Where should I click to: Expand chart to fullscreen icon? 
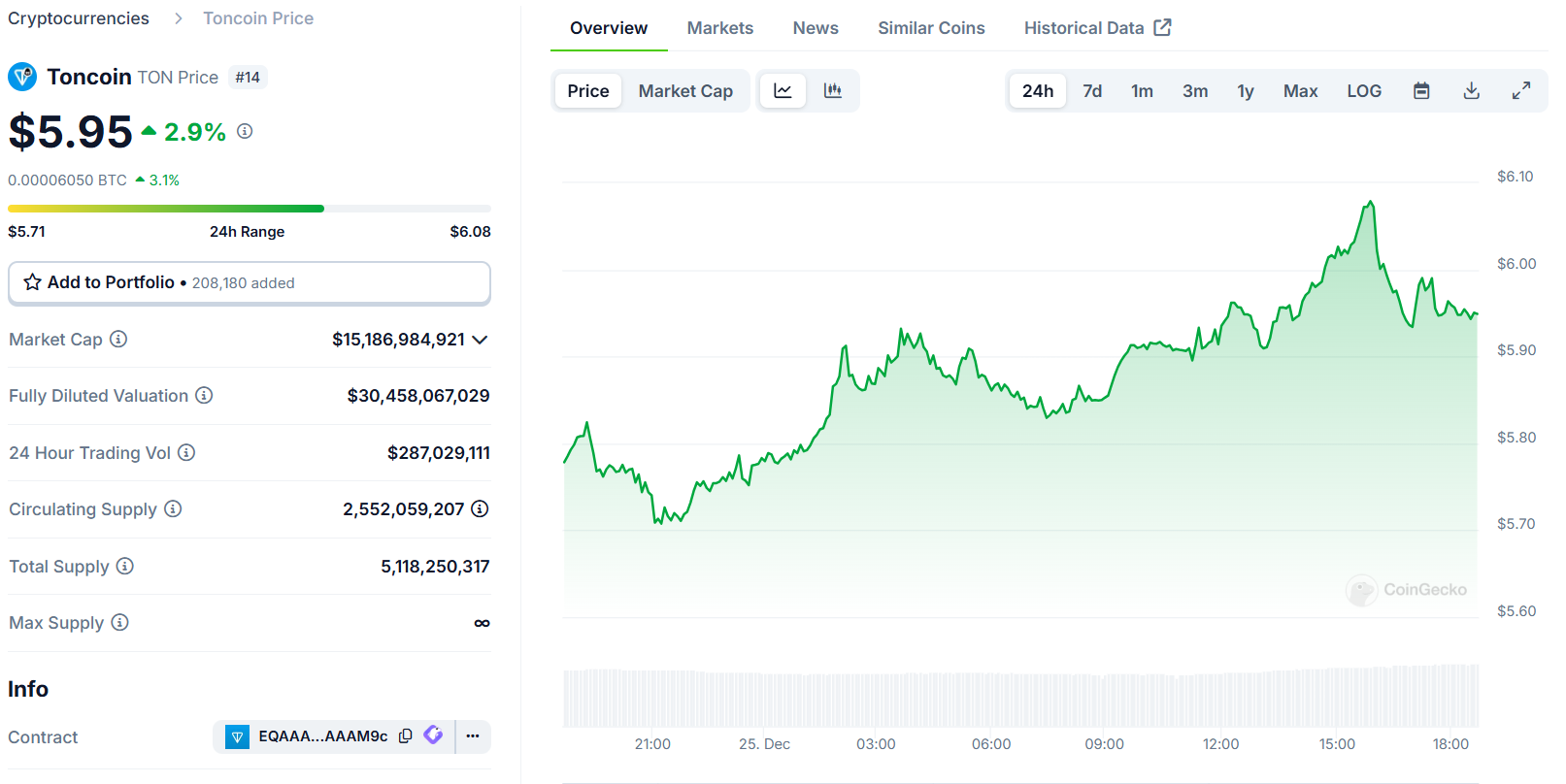click(x=1521, y=90)
